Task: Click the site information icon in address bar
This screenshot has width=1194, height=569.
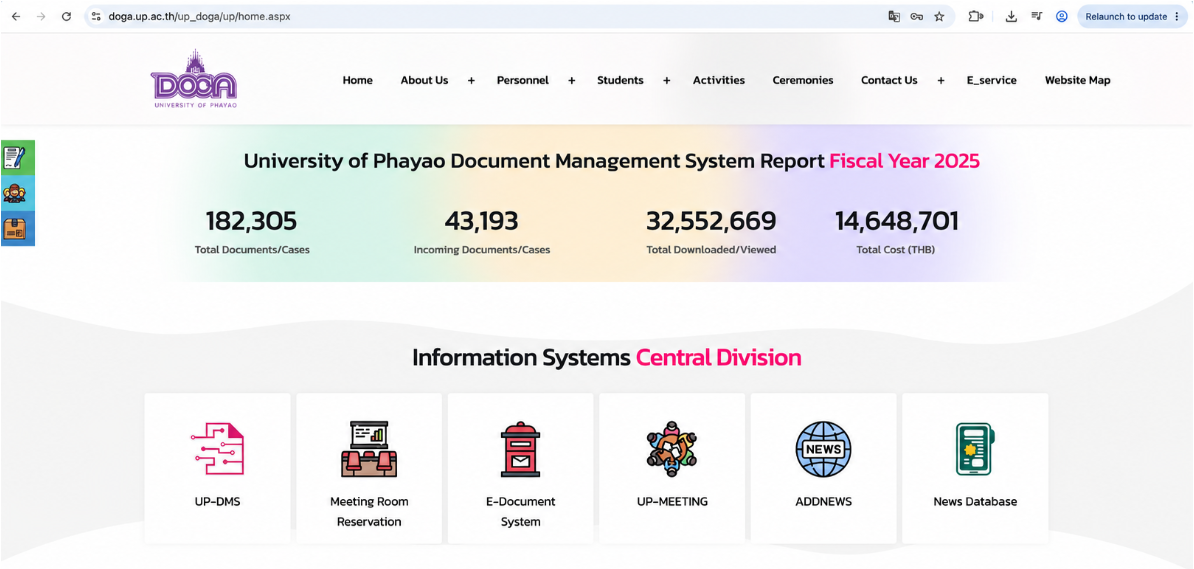Action: click(95, 16)
